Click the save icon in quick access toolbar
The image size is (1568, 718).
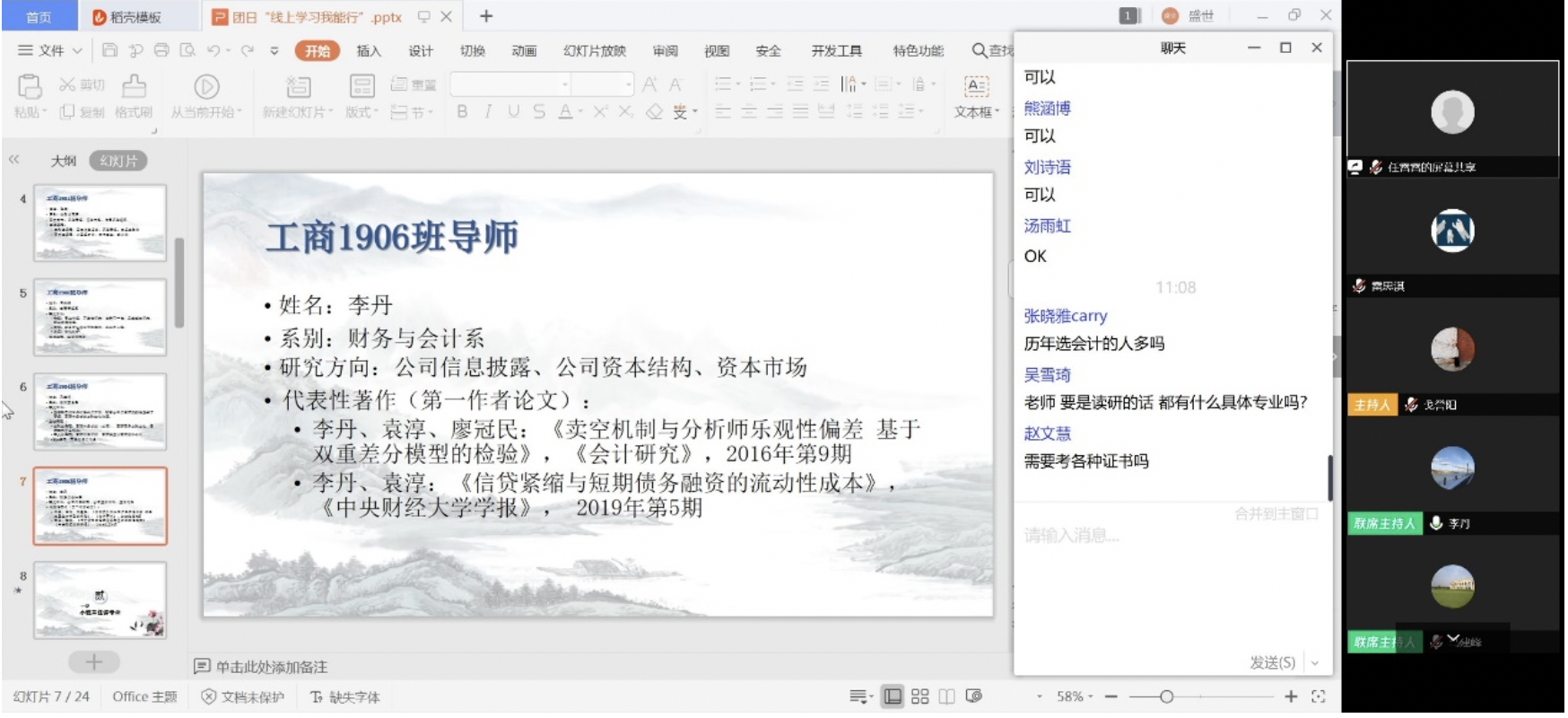tap(110, 50)
